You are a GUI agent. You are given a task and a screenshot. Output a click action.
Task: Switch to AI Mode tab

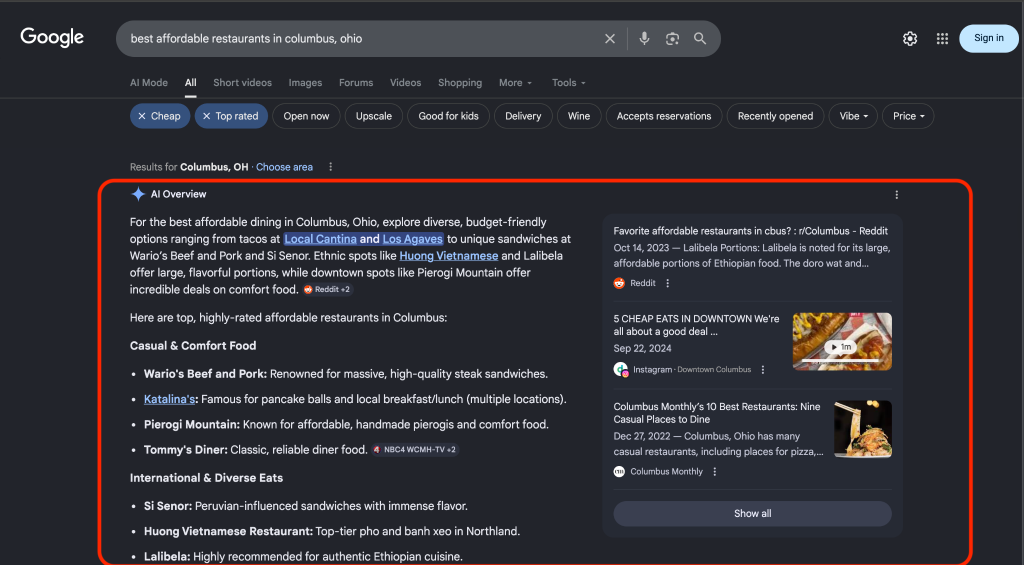tap(149, 82)
